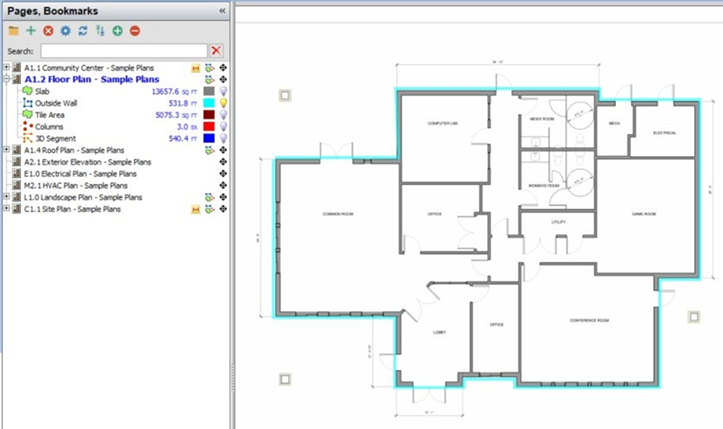Expand the C1.1 Site Plan page
This screenshot has width=723, height=429.
coord(6,209)
